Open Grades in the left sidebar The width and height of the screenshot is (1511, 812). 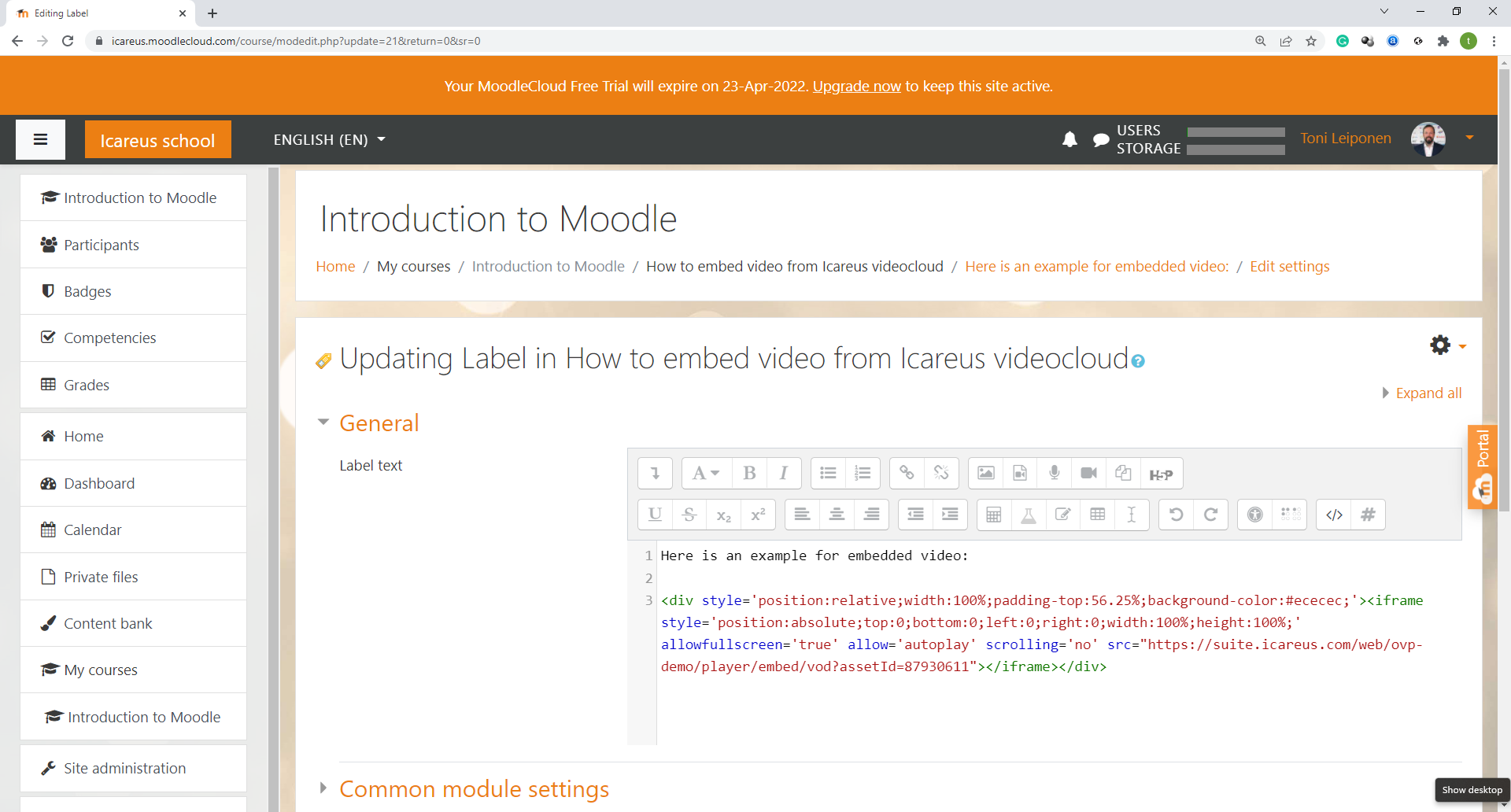tap(87, 385)
